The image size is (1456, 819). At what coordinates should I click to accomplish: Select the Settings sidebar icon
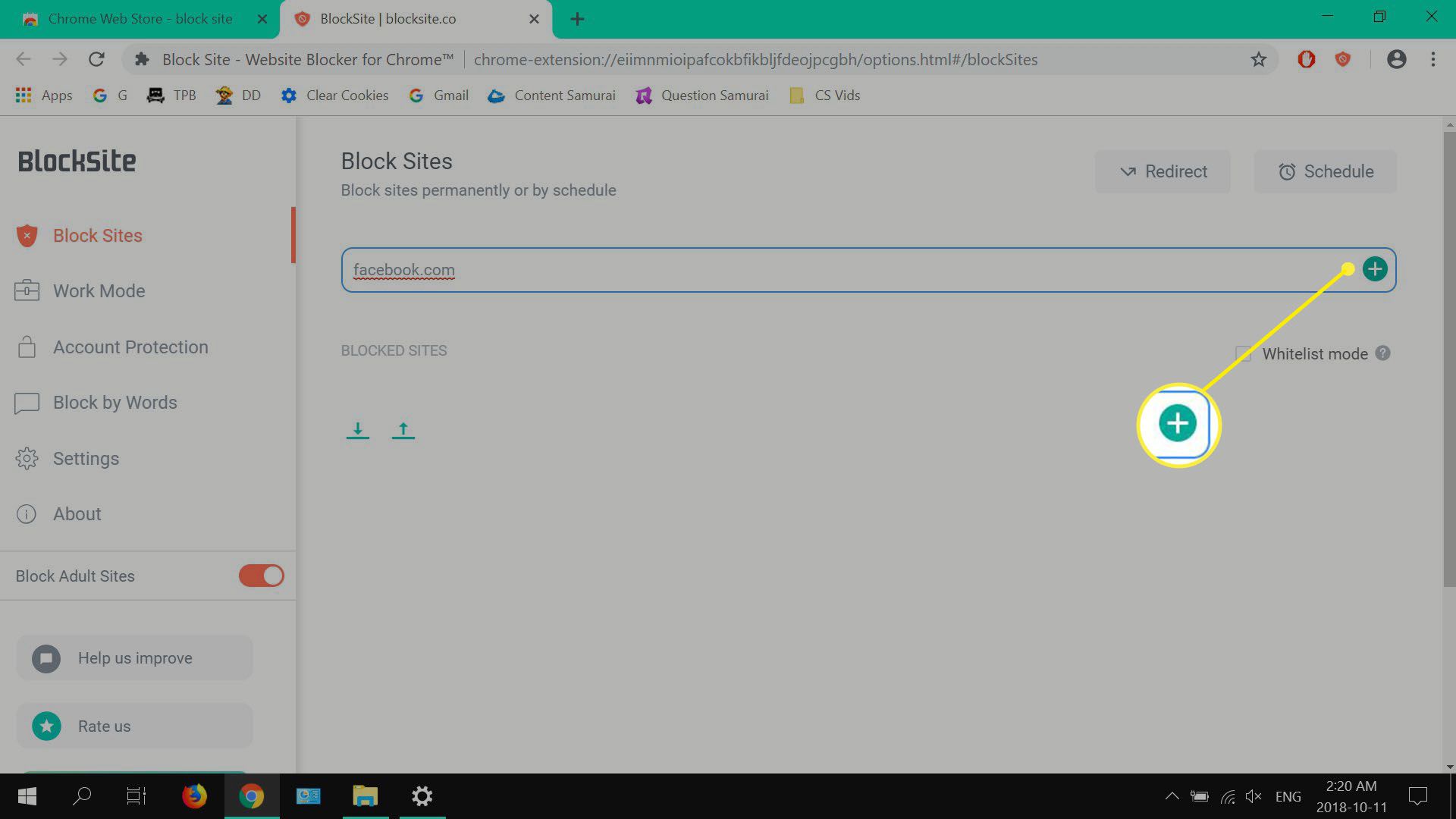27,458
